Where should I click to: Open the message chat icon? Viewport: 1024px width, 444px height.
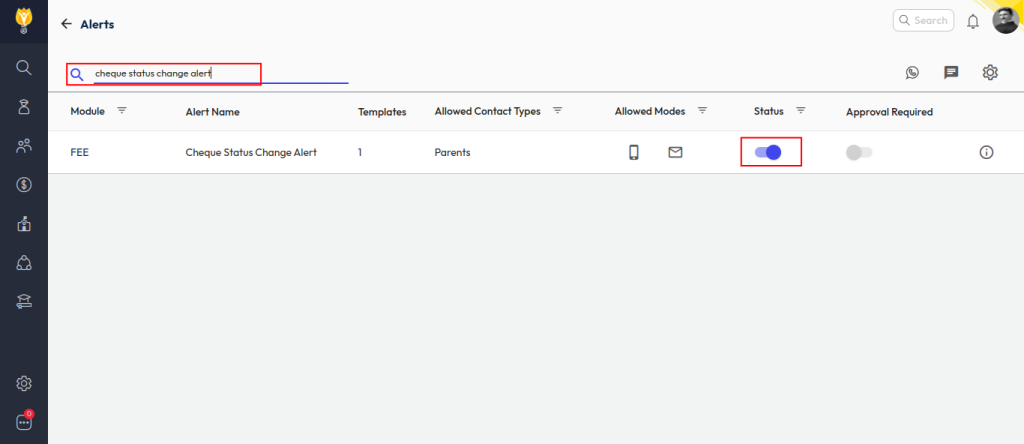[951, 72]
